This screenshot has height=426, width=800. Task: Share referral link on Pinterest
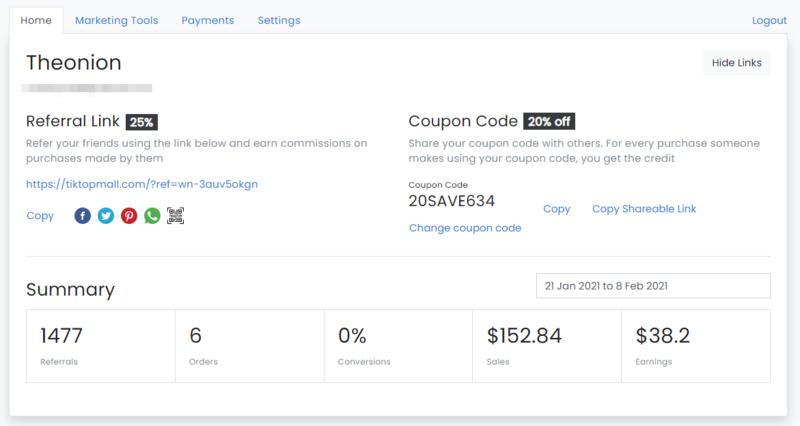pyautogui.click(x=129, y=215)
